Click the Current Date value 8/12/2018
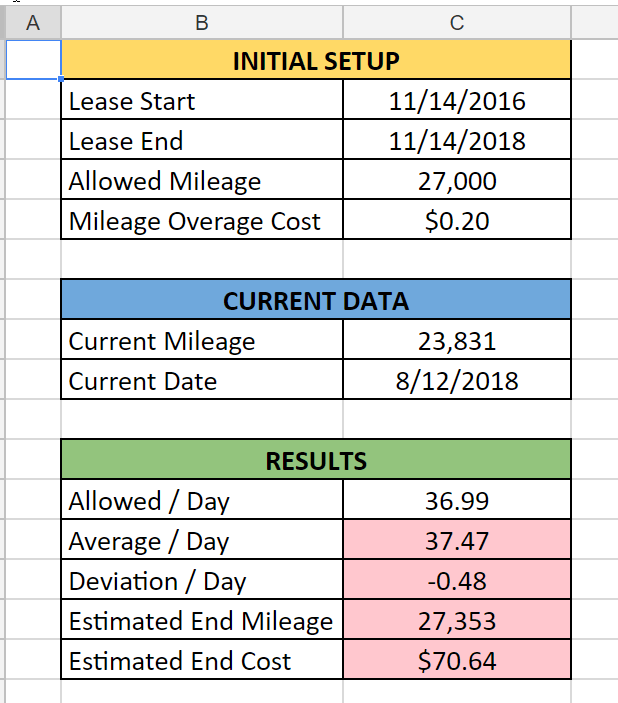The width and height of the screenshot is (618, 703). [457, 380]
